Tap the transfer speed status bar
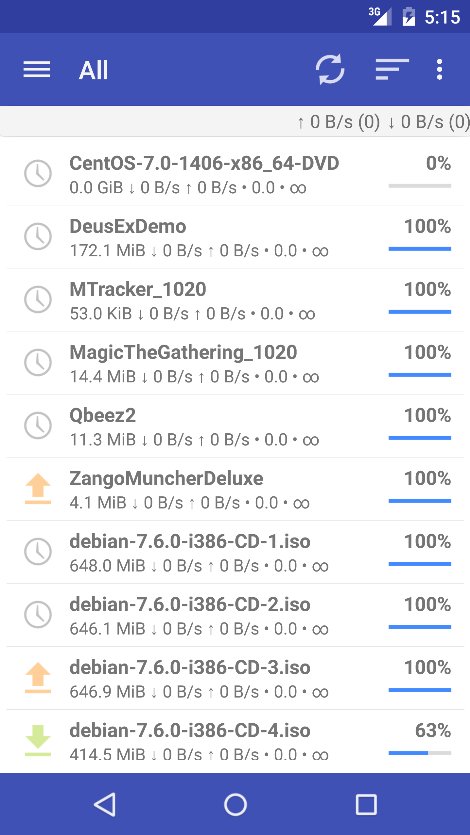The height and width of the screenshot is (835, 470). [235, 122]
